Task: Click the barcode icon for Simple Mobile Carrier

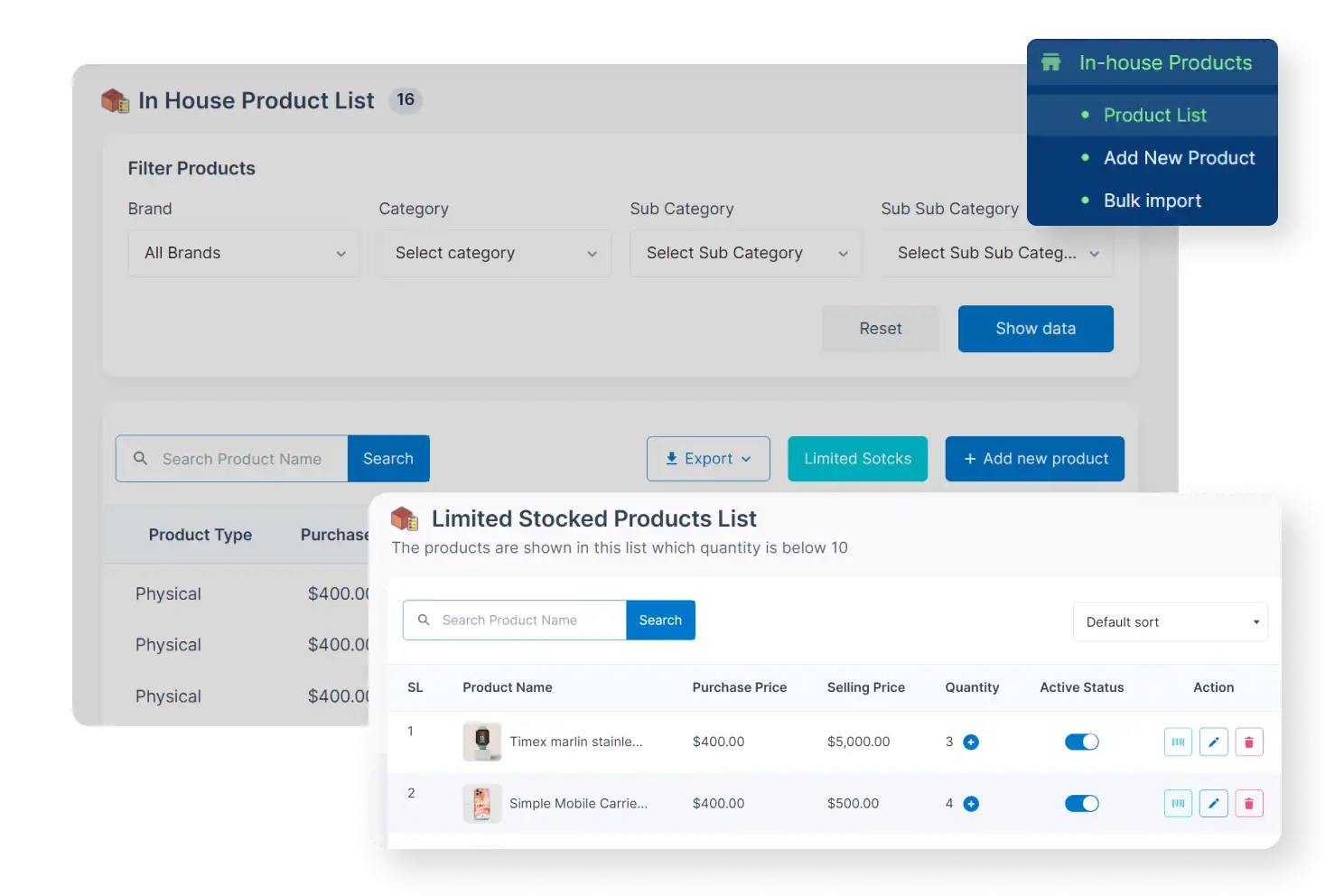Action: [x=1177, y=803]
